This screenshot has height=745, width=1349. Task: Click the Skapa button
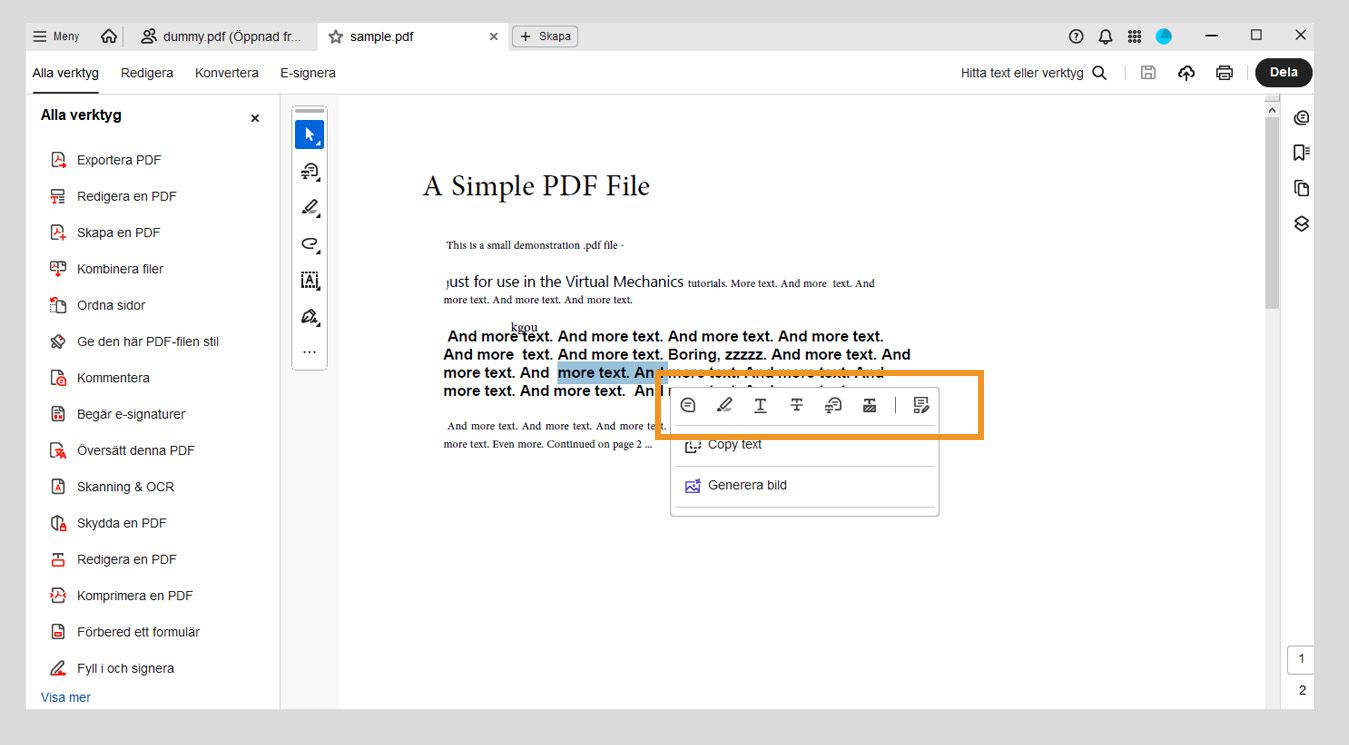[x=545, y=36]
